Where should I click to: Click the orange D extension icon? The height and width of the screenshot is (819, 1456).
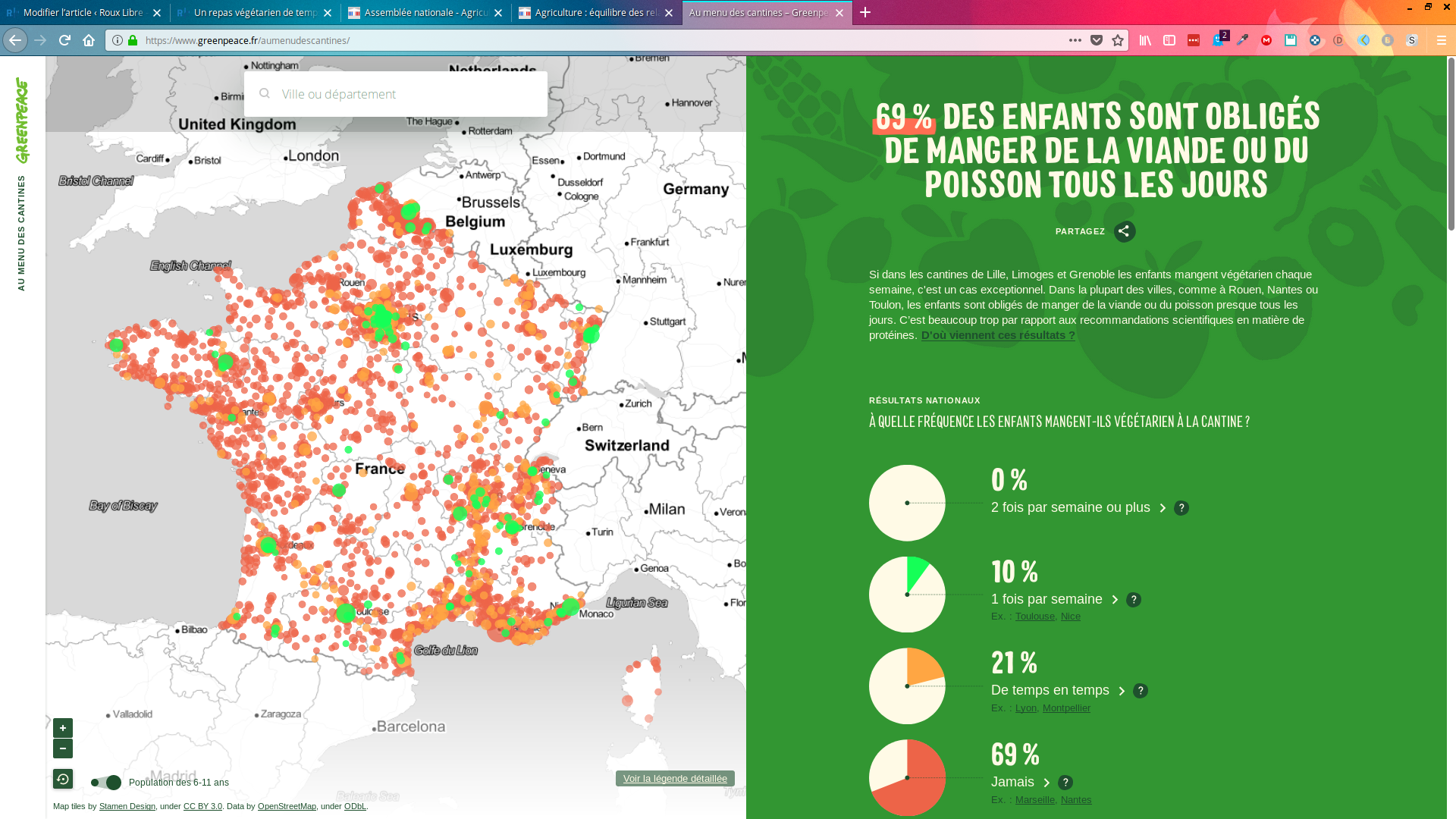[x=1338, y=40]
